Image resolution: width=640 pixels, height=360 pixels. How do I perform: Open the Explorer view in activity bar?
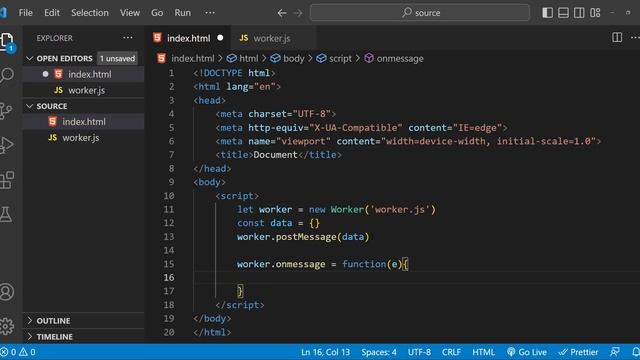pyautogui.click(x=7, y=41)
